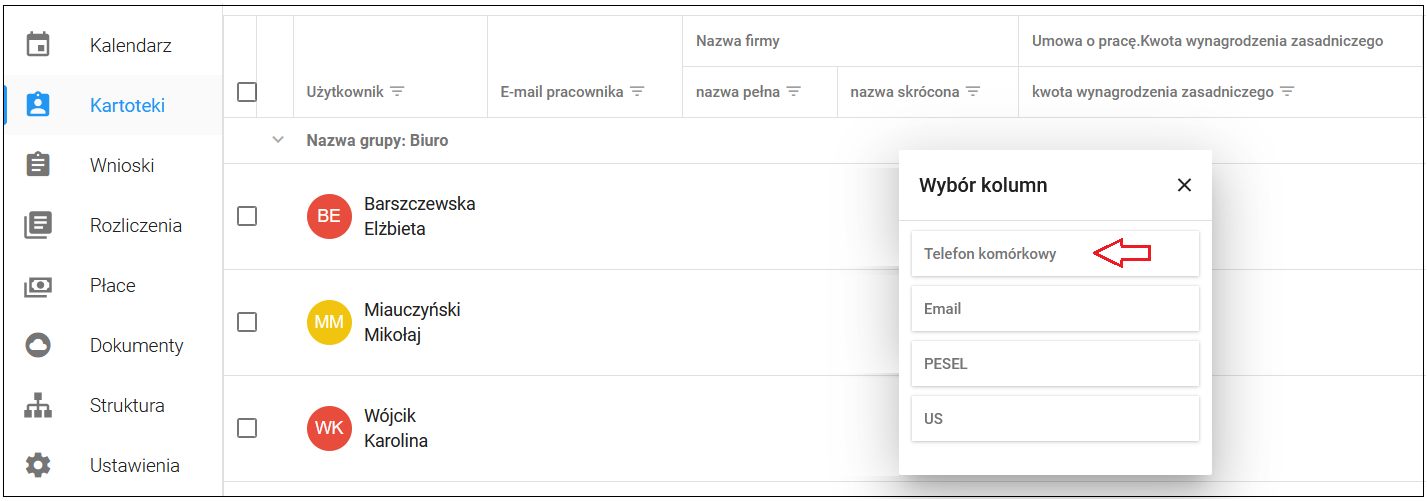Open filter for nazwa skrócona column
Viewport: 1427px width, 501px height.
click(972, 92)
